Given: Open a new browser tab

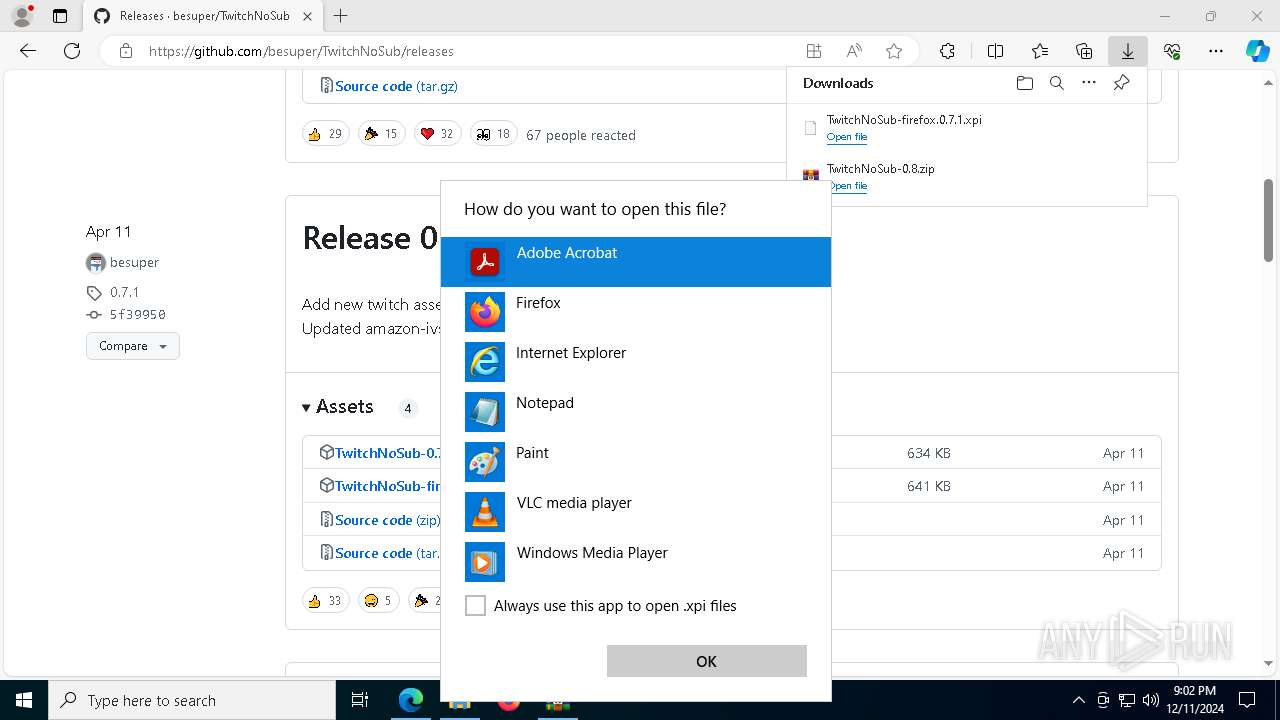Looking at the screenshot, I should (x=341, y=16).
